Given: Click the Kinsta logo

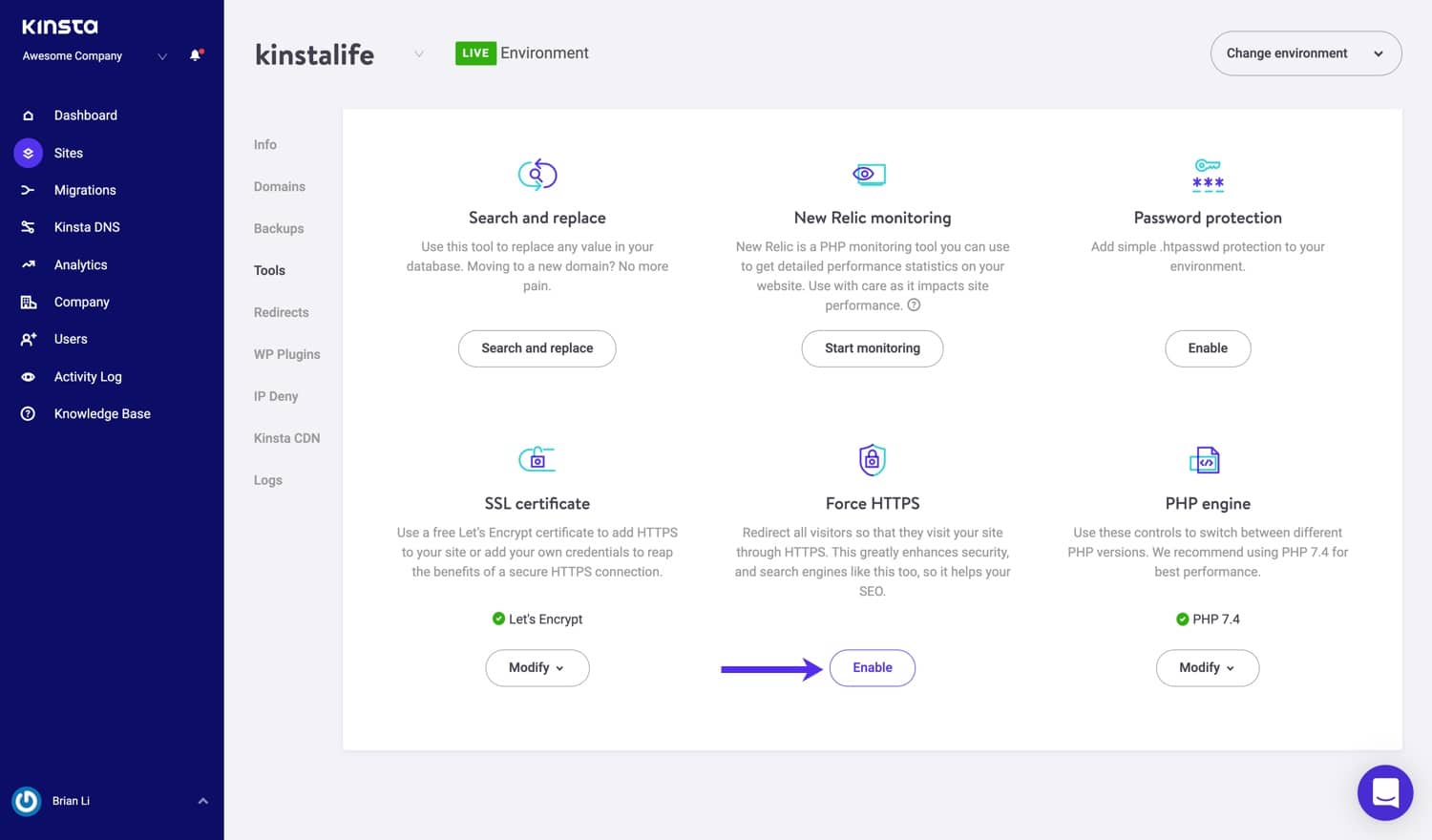Looking at the screenshot, I should pyautogui.click(x=60, y=27).
